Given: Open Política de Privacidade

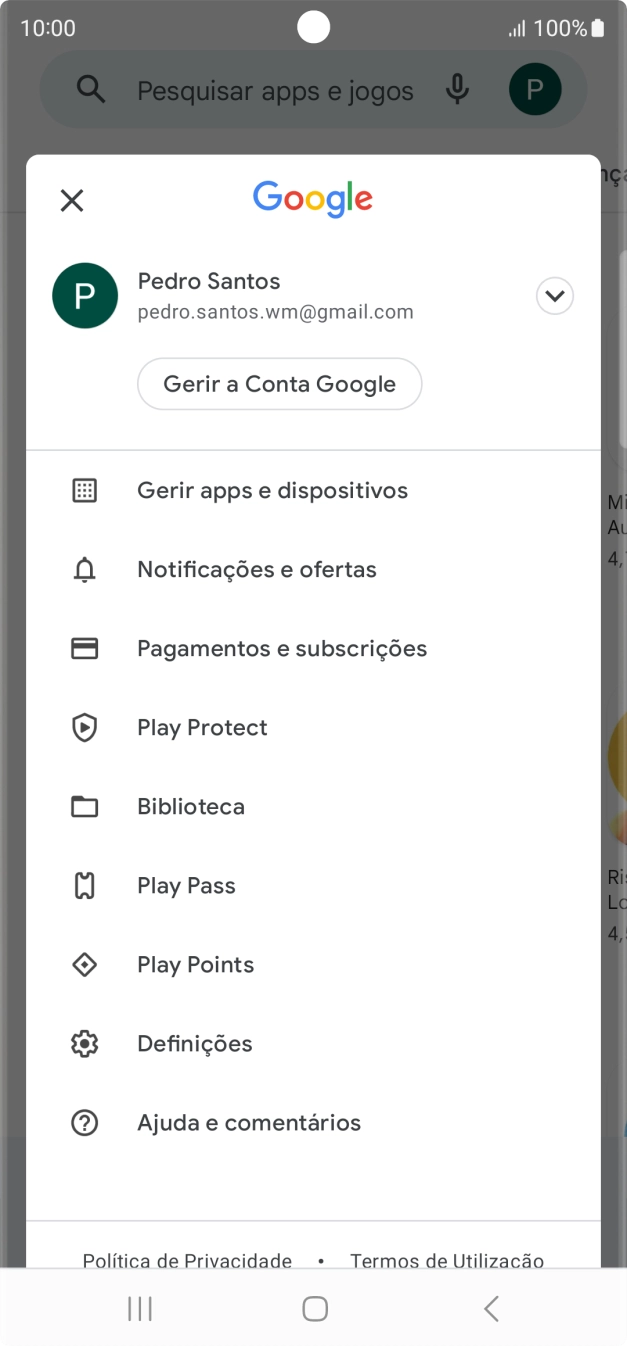Looking at the screenshot, I should tap(186, 1260).
